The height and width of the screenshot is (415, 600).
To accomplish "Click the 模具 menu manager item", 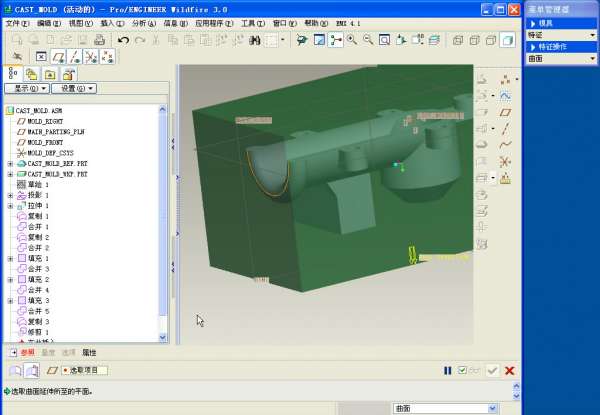I will (x=561, y=23).
